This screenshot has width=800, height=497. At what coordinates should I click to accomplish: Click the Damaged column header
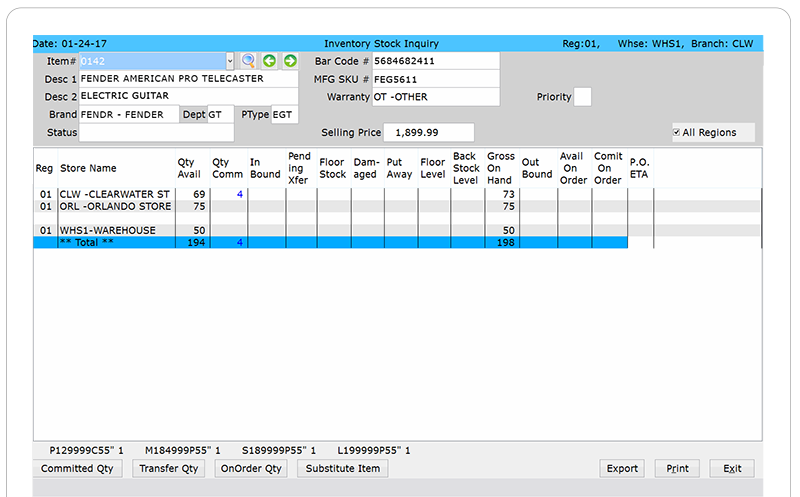pyautogui.click(x=367, y=168)
